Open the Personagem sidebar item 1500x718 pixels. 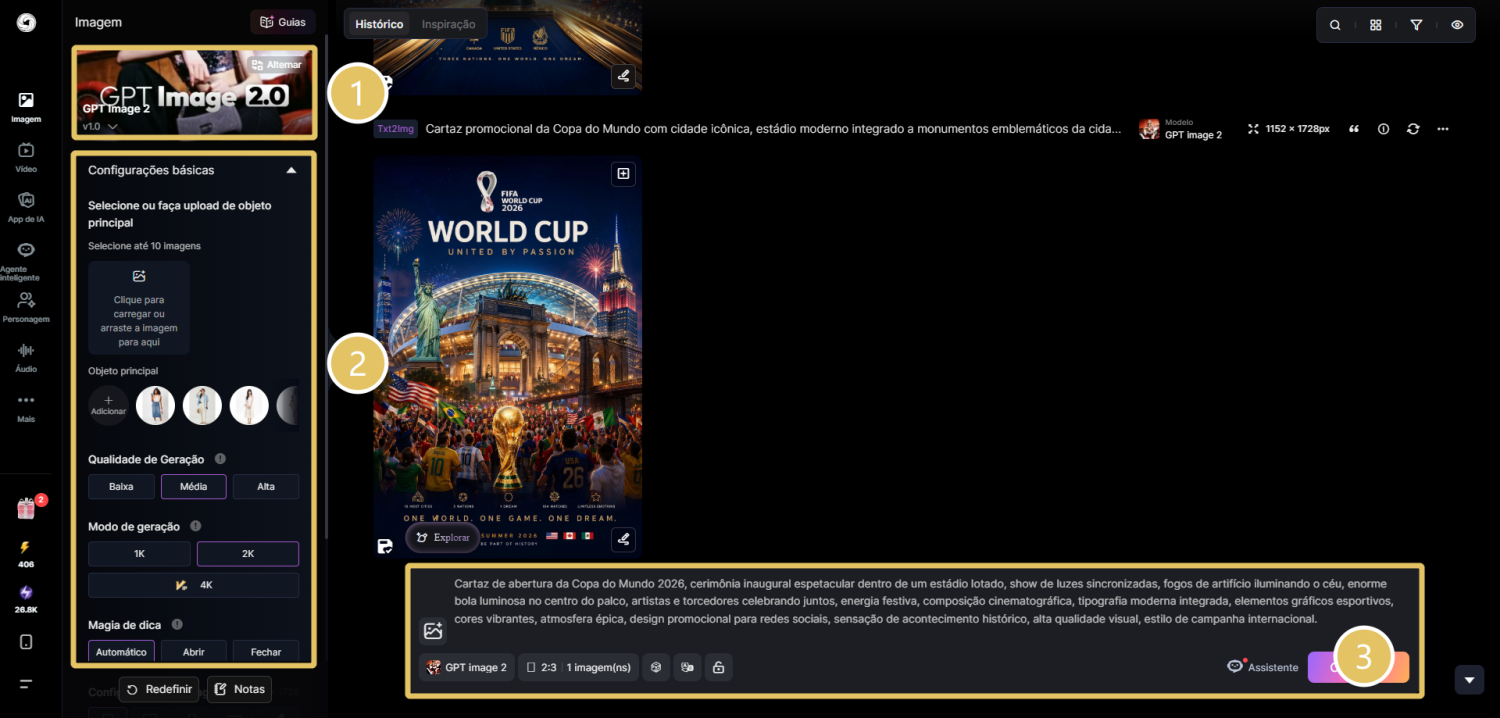click(x=26, y=307)
